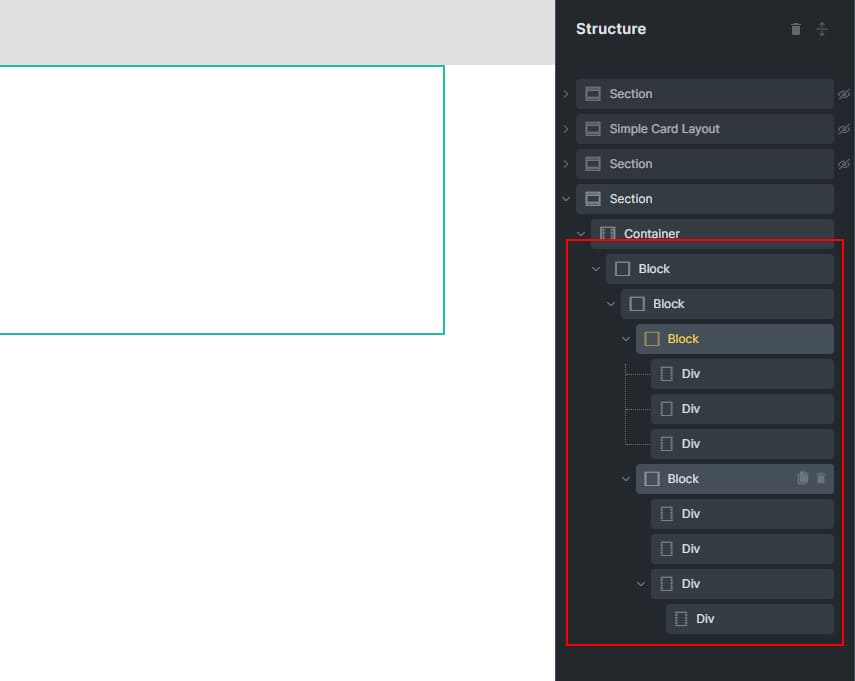
Task: Toggle visibility of the Section above Simple Card Layout
Action: tap(844, 94)
